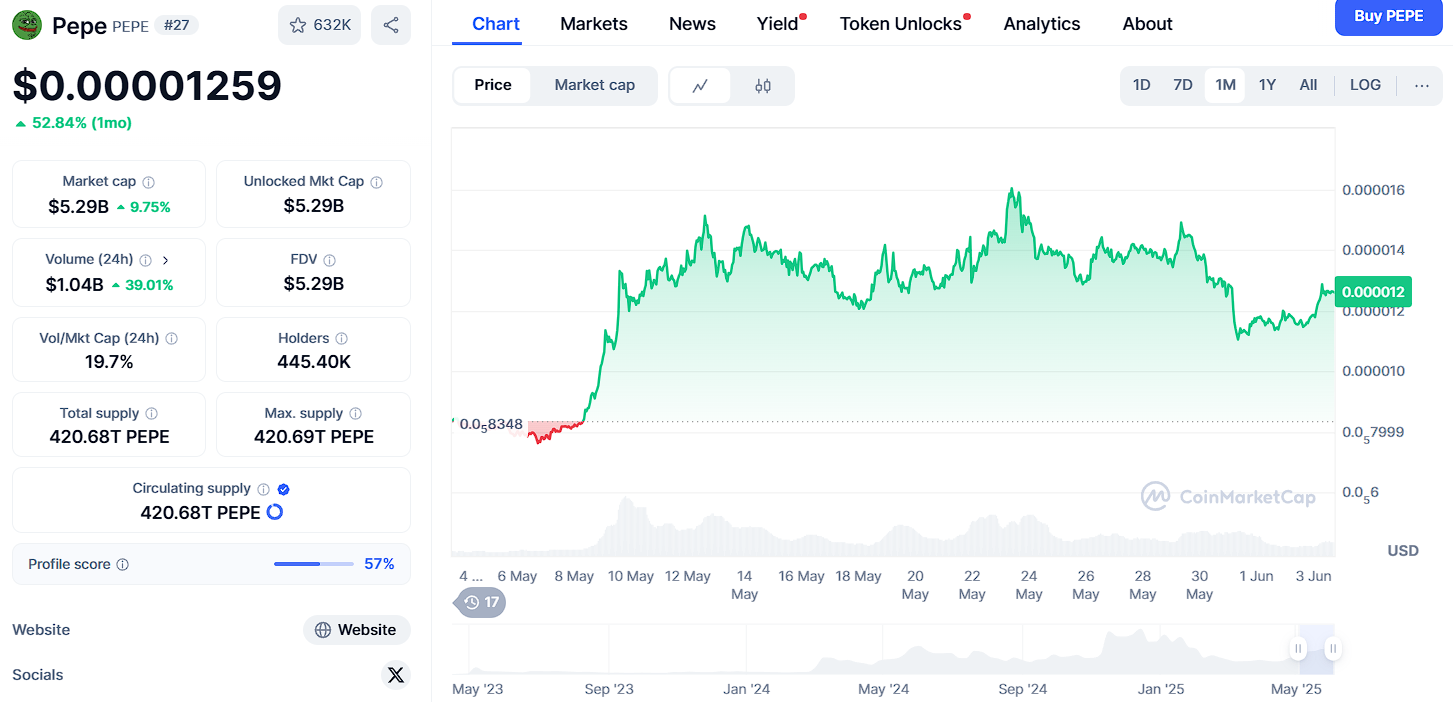Screen dimensions: 1453x702
Task: Set chart range to 7D
Action: (x=1183, y=85)
